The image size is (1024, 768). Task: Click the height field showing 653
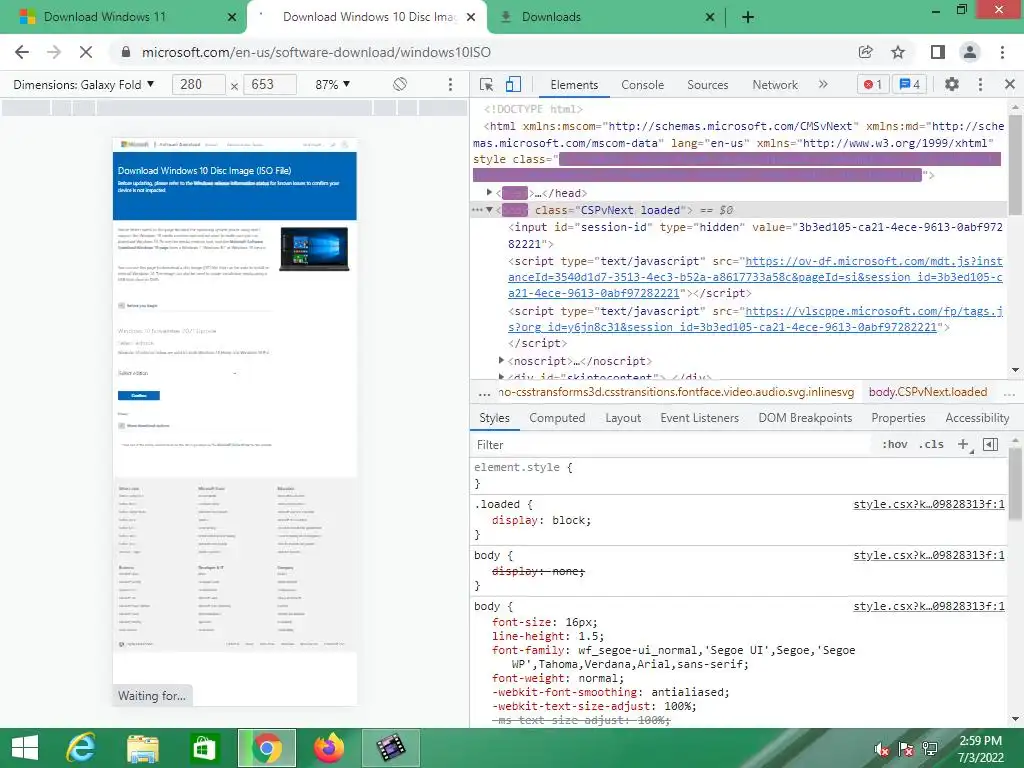[x=269, y=84]
